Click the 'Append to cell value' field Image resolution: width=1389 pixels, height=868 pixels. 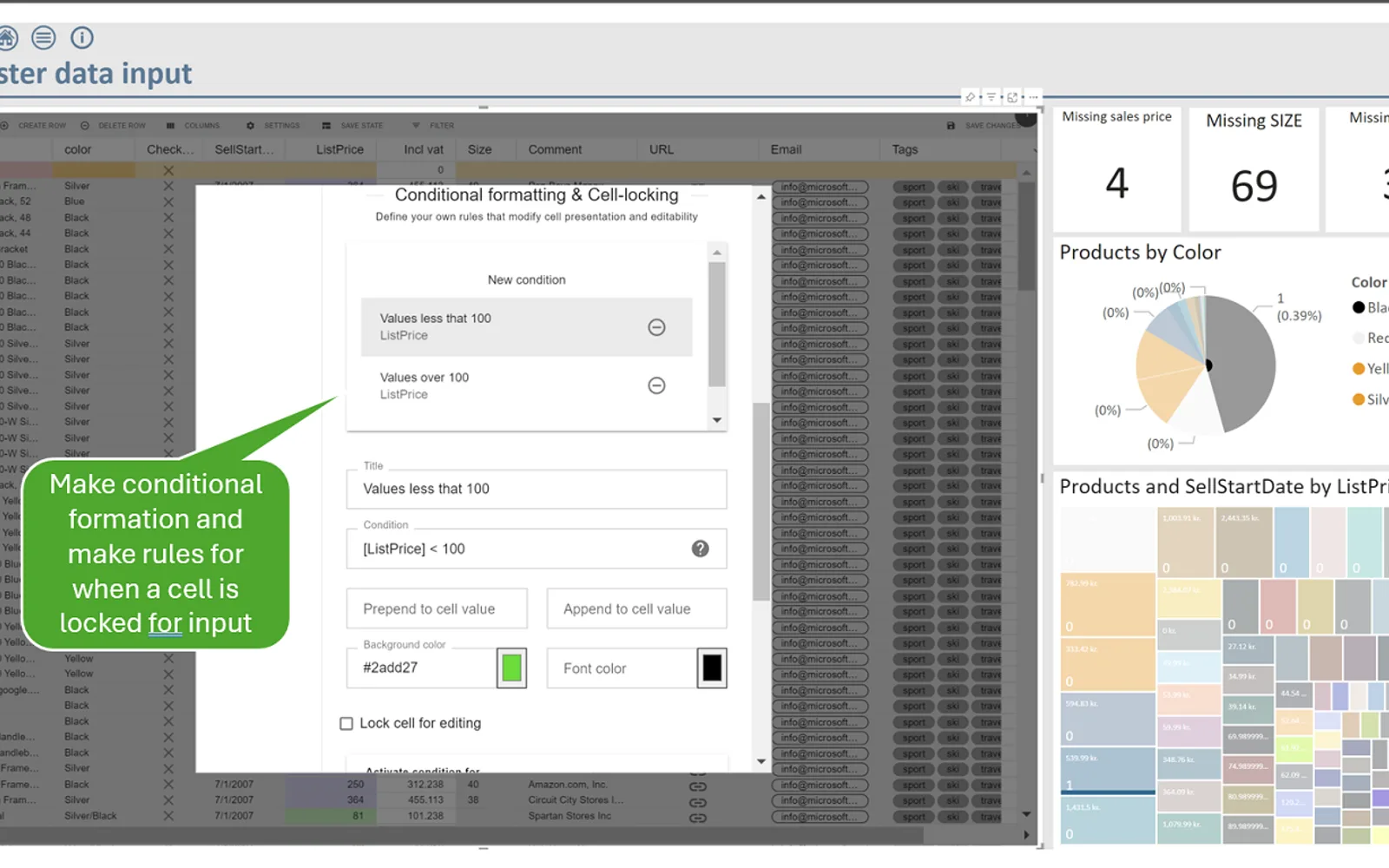636,609
